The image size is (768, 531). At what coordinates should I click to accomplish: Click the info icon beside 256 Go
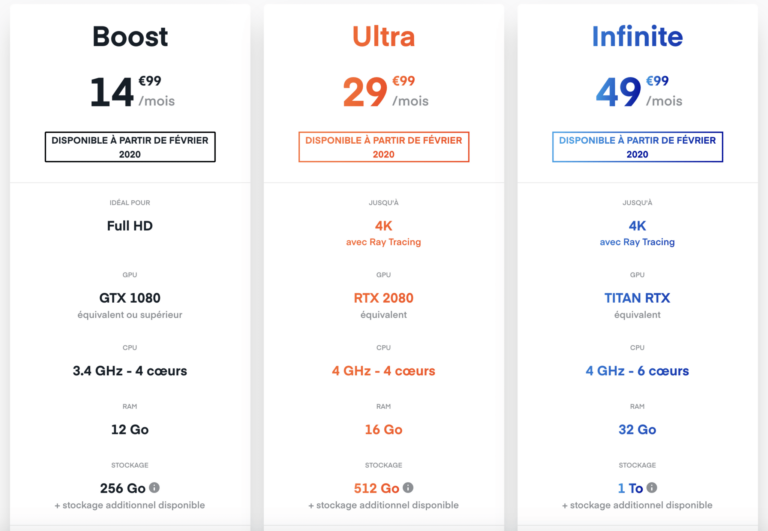(x=155, y=488)
